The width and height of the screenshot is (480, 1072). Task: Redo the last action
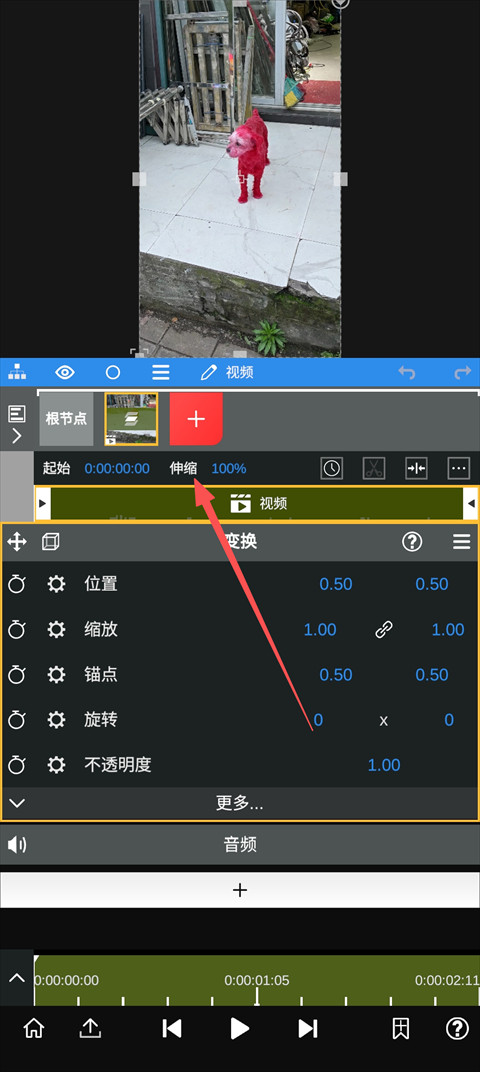[x=463, y=373]
